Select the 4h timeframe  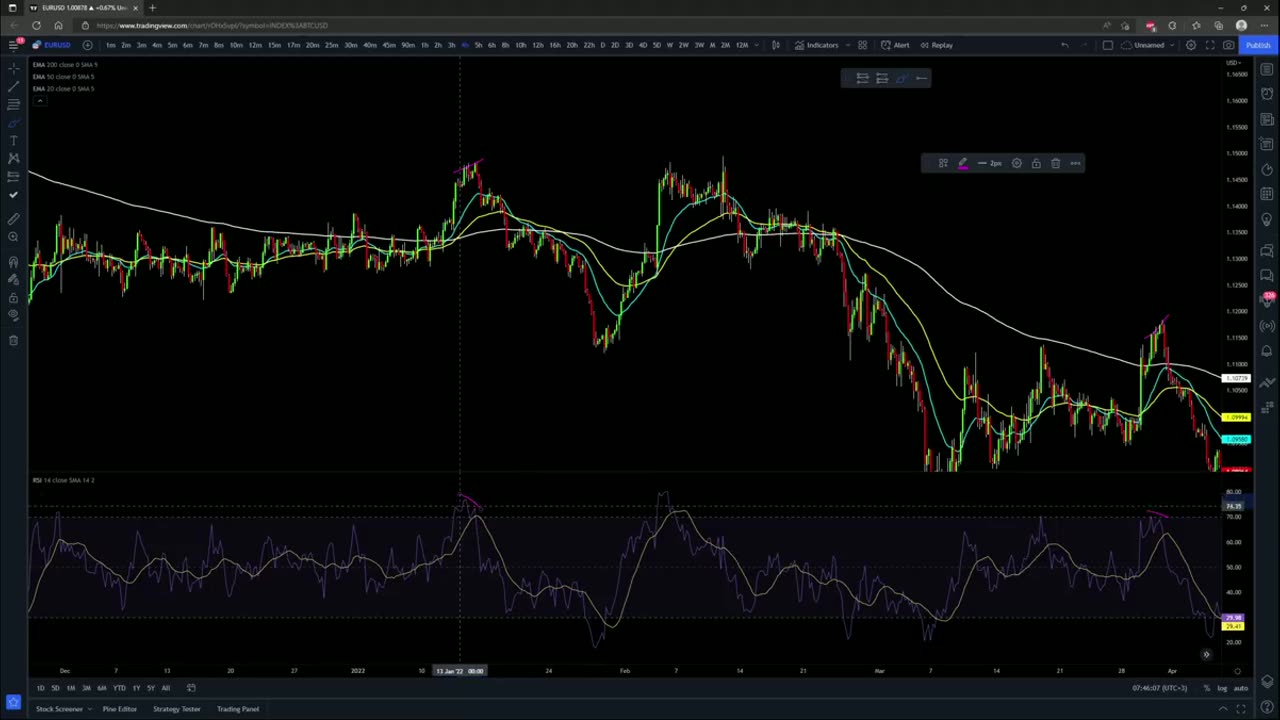(465, 45)
